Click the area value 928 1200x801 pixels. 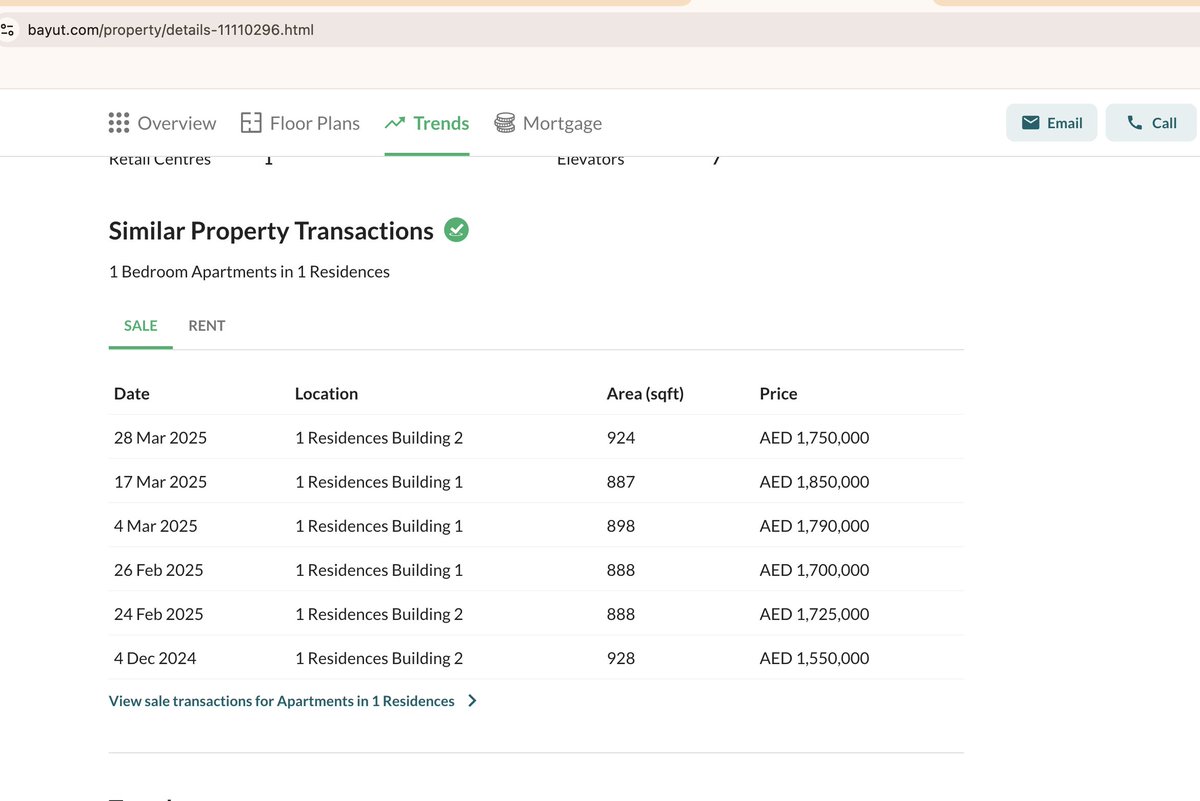coord(621,658)
